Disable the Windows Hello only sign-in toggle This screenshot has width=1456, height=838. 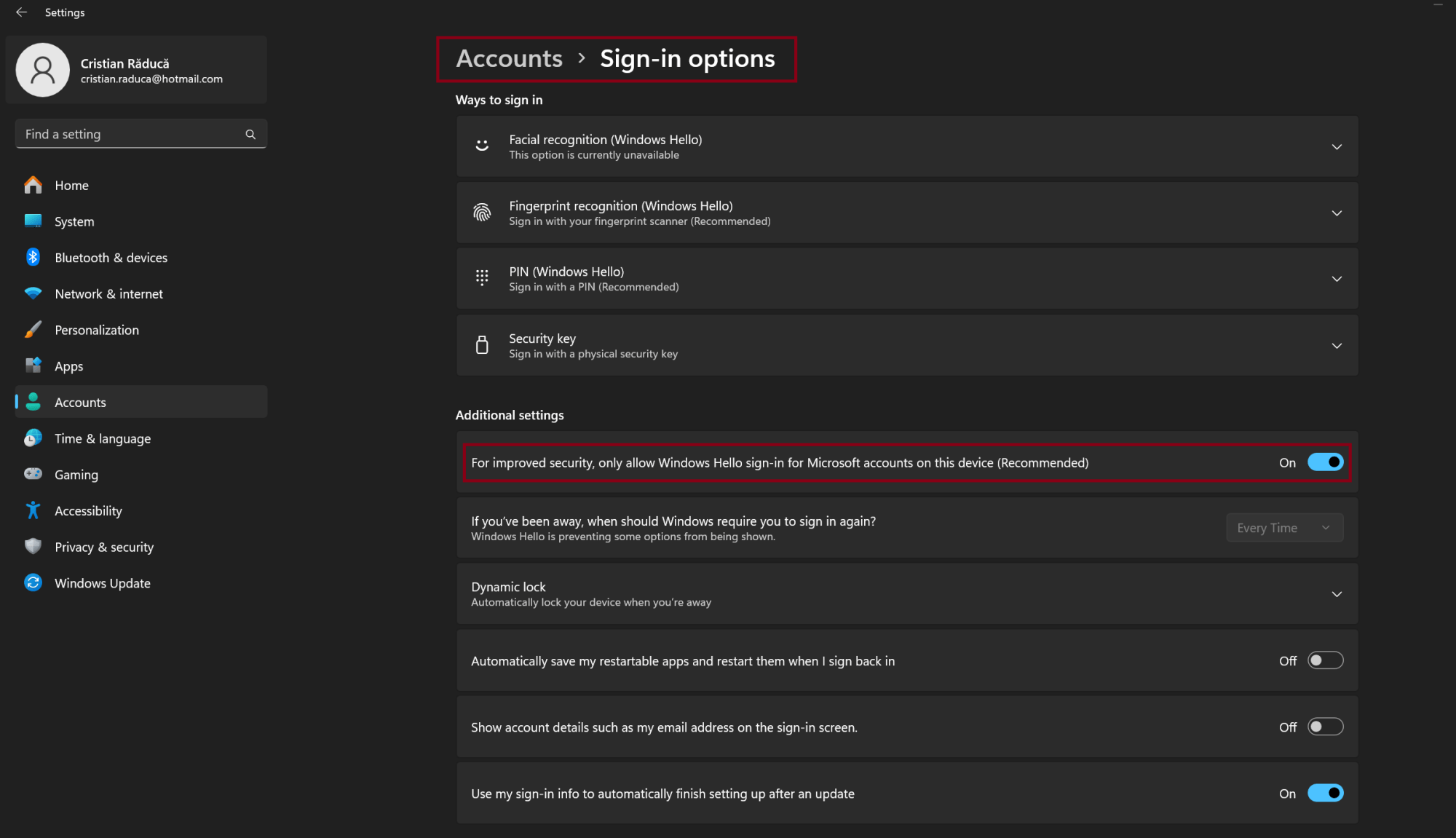pyautogui.click(x=1325, y=463)
